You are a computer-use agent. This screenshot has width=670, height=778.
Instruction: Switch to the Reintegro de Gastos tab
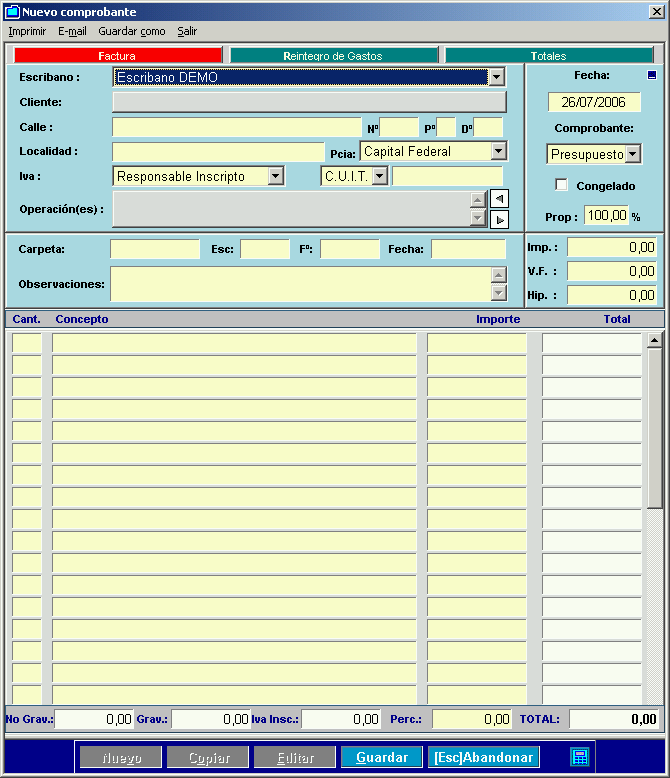pyautogui.click(x=333, y=55)
